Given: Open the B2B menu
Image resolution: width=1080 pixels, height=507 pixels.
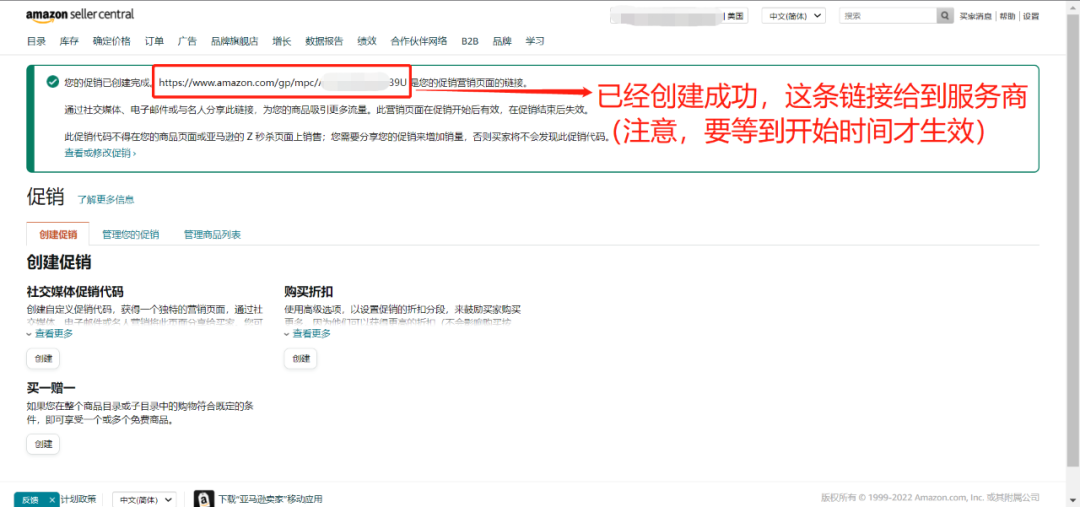Looking at the screenshot, I should (470, 41).
